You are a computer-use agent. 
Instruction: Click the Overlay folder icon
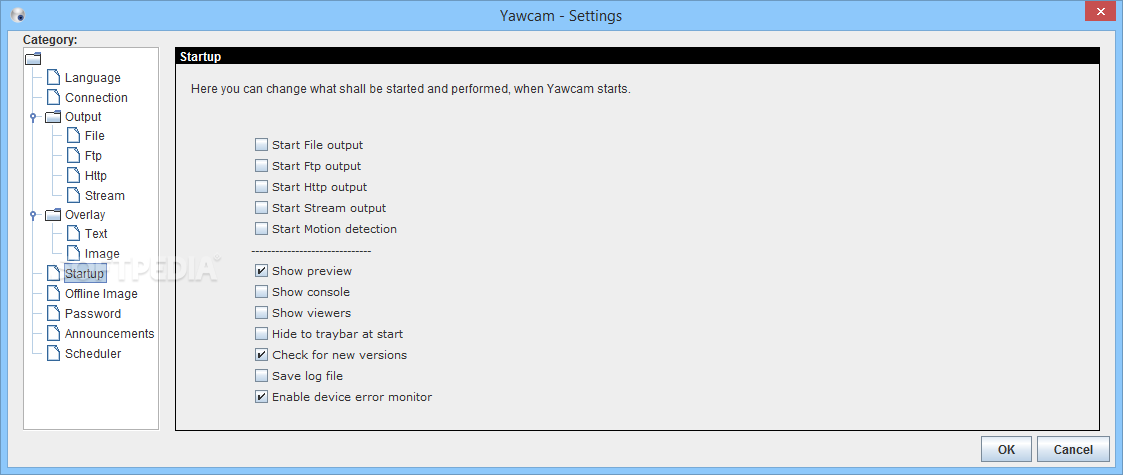53,215
